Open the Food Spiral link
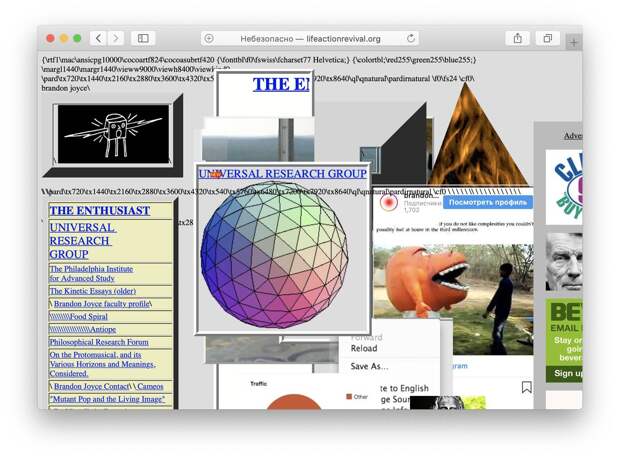Image resolution: width=620 pixels, height=459 pixels. (79, 317)
